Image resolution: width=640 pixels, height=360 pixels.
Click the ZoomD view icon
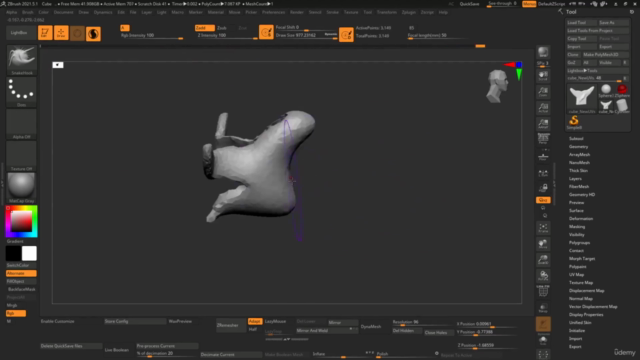[543, 260]
